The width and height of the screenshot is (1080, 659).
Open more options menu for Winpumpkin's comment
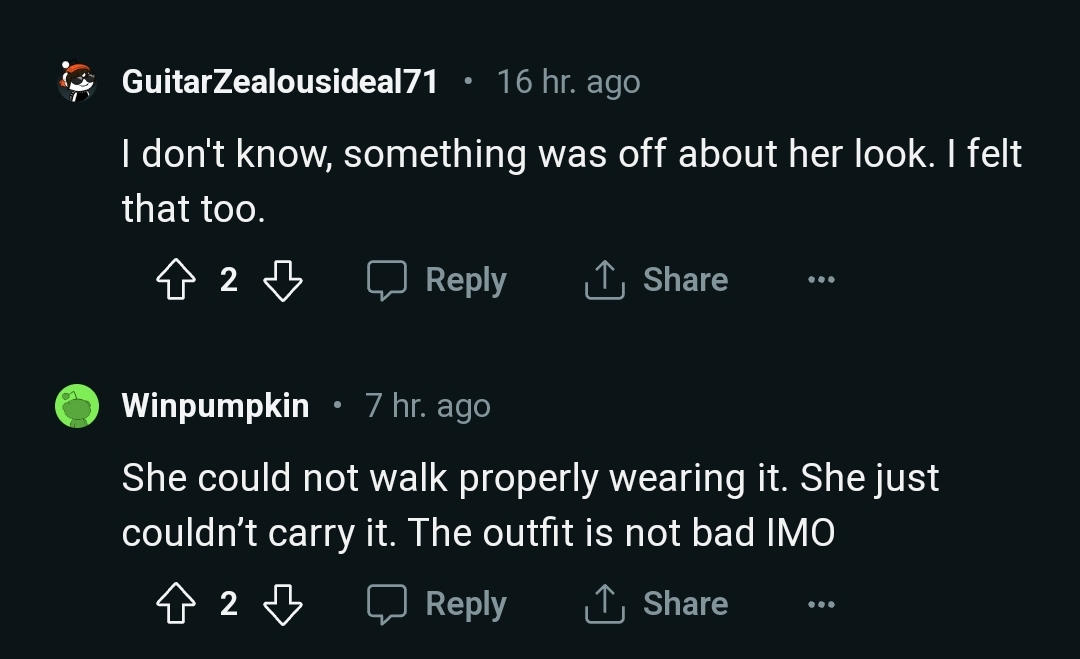click(x=821, y=604)
